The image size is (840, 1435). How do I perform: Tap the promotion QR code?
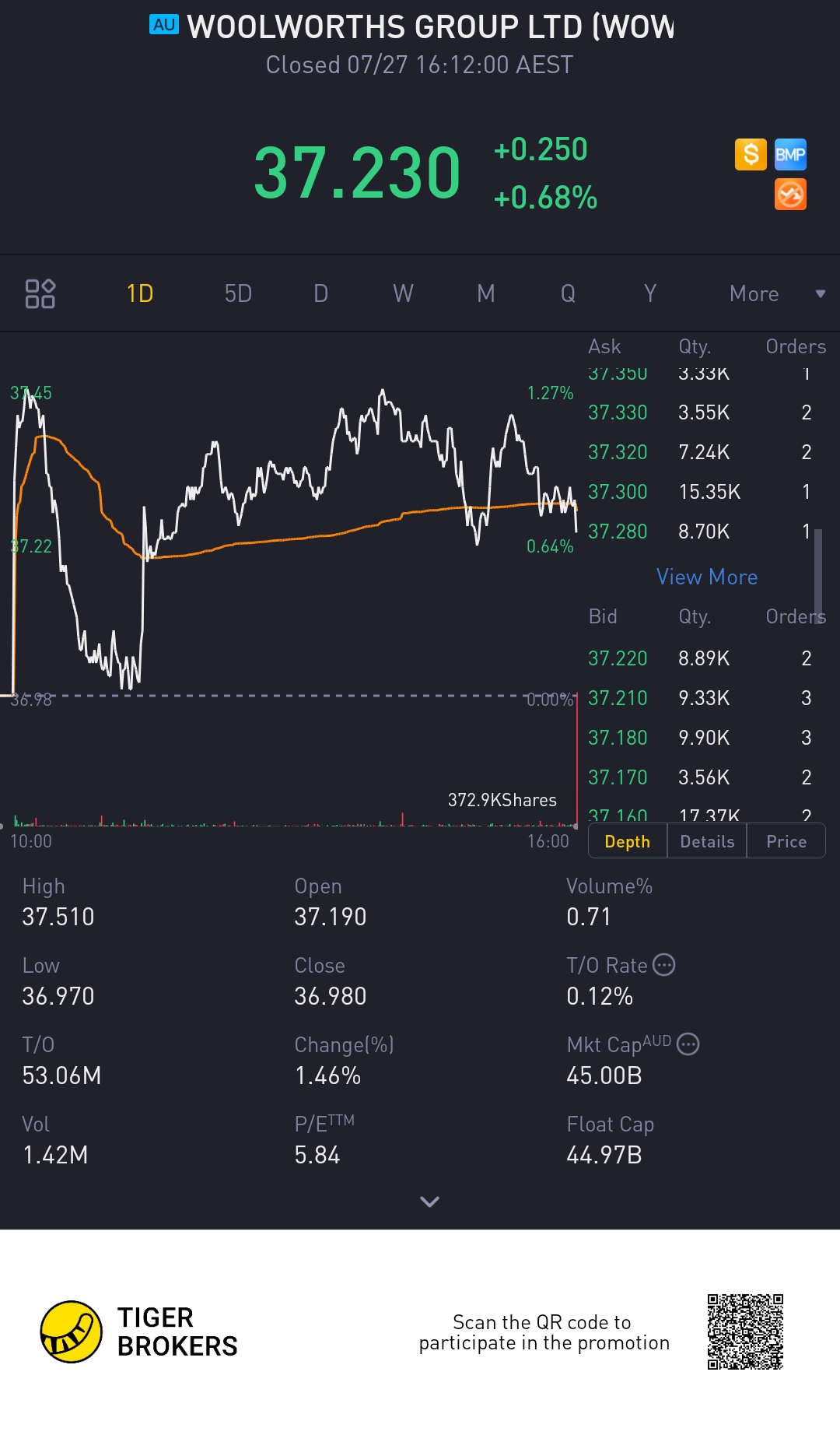coord(745,1331)
